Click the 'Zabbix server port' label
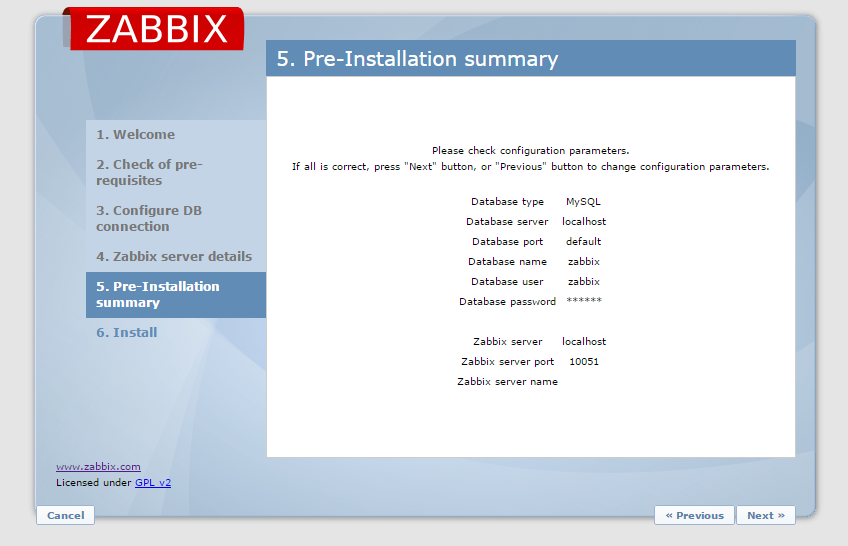 click(x=507, y=362)
